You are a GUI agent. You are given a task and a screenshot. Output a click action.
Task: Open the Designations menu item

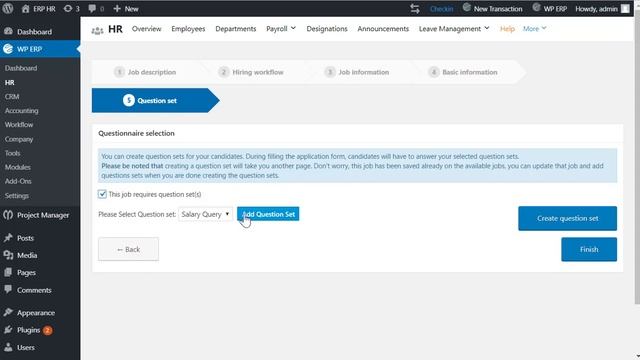[x=327, y=29]
